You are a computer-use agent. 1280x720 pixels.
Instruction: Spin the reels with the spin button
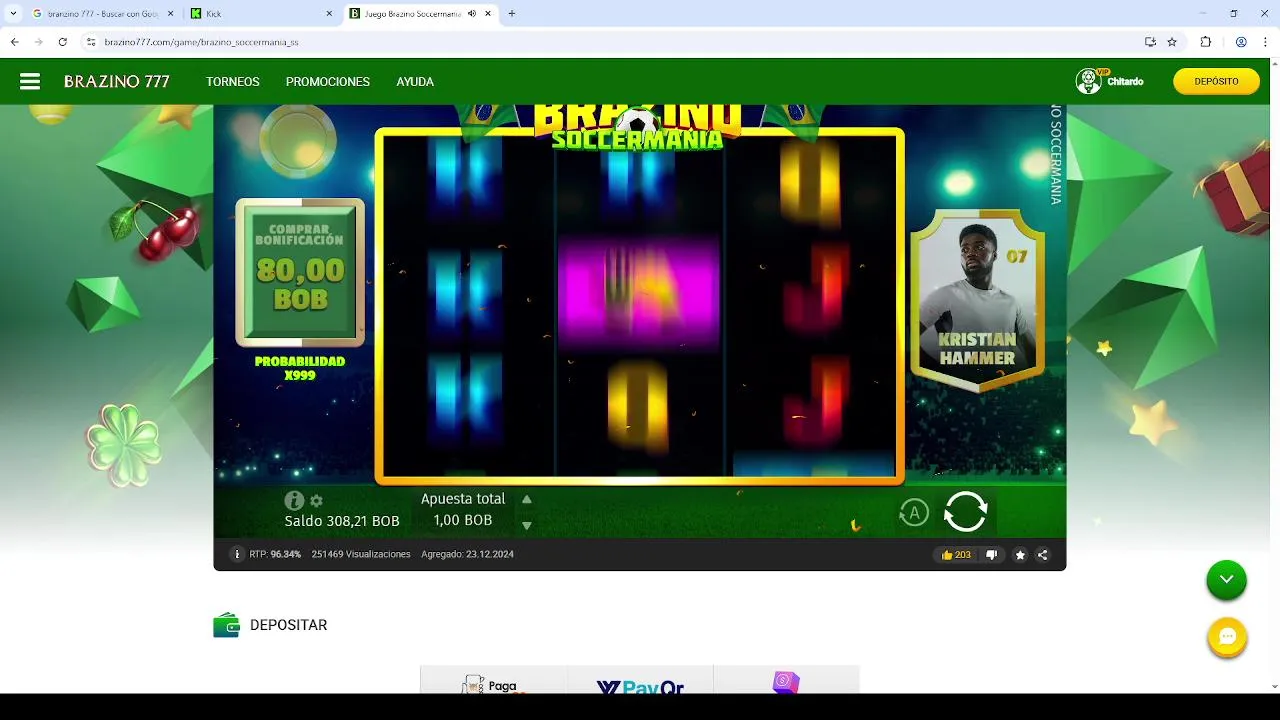click(965, 511)
